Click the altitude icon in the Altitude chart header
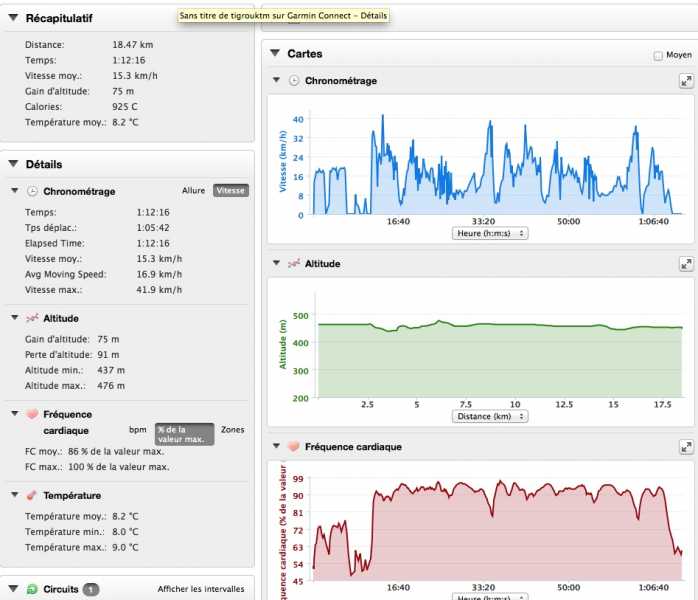This screenshot has width=698, height=600. coord(294,264)
